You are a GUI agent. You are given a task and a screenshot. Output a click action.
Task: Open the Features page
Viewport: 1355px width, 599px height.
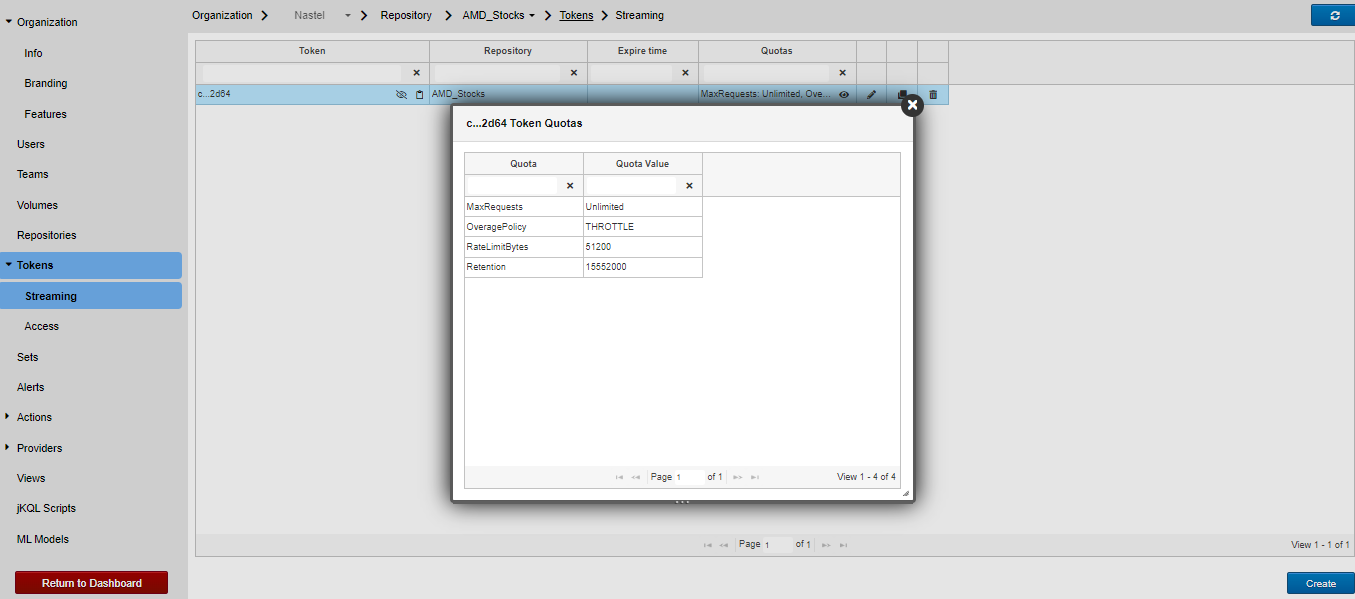pos(46,114)
